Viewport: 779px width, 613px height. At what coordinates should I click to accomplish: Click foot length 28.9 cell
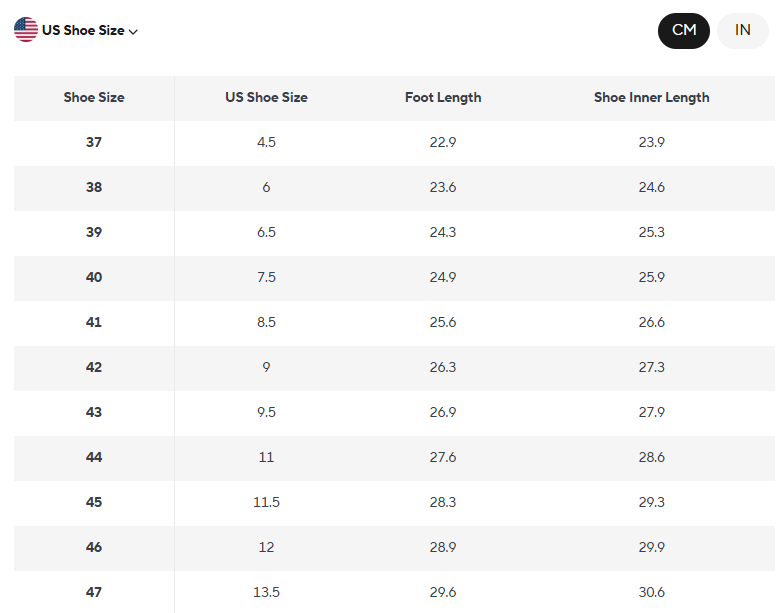(x=443, y=548)
